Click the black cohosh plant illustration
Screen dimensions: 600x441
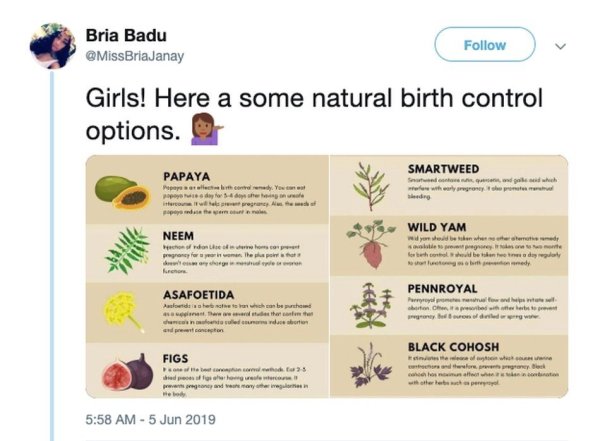(370, 364)
